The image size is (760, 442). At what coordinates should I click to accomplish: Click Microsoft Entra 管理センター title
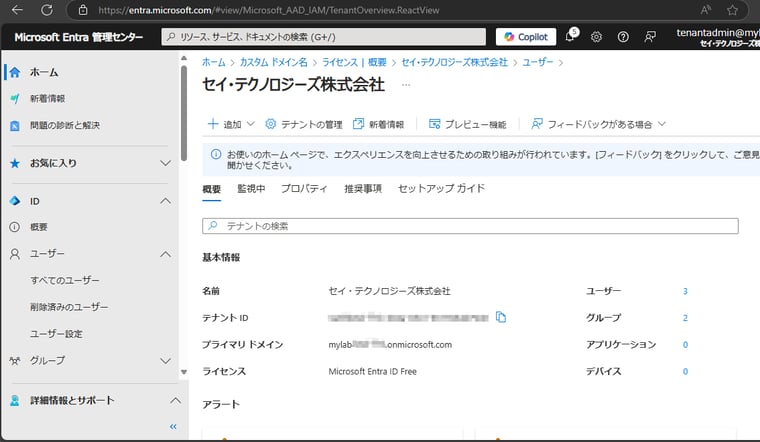[79, 37]
